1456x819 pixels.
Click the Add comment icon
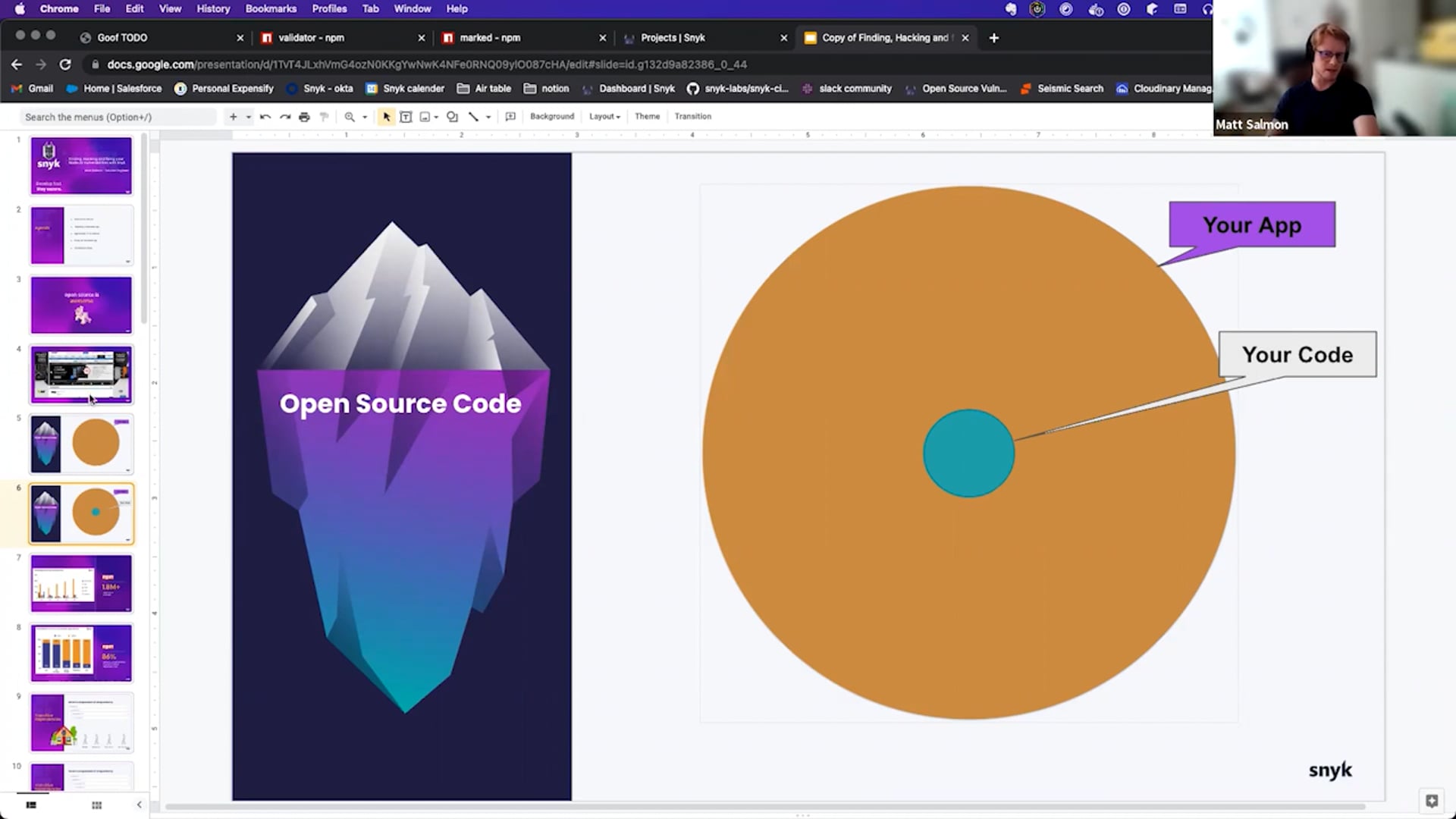510,117
